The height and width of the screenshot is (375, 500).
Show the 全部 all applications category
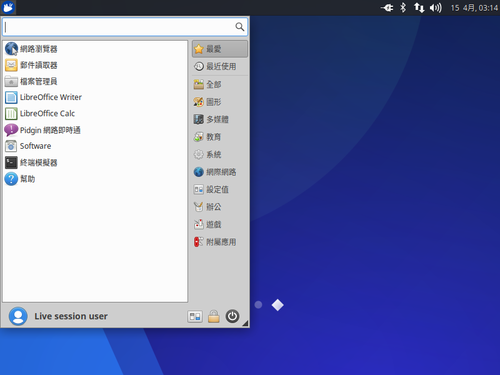point(220,84)
